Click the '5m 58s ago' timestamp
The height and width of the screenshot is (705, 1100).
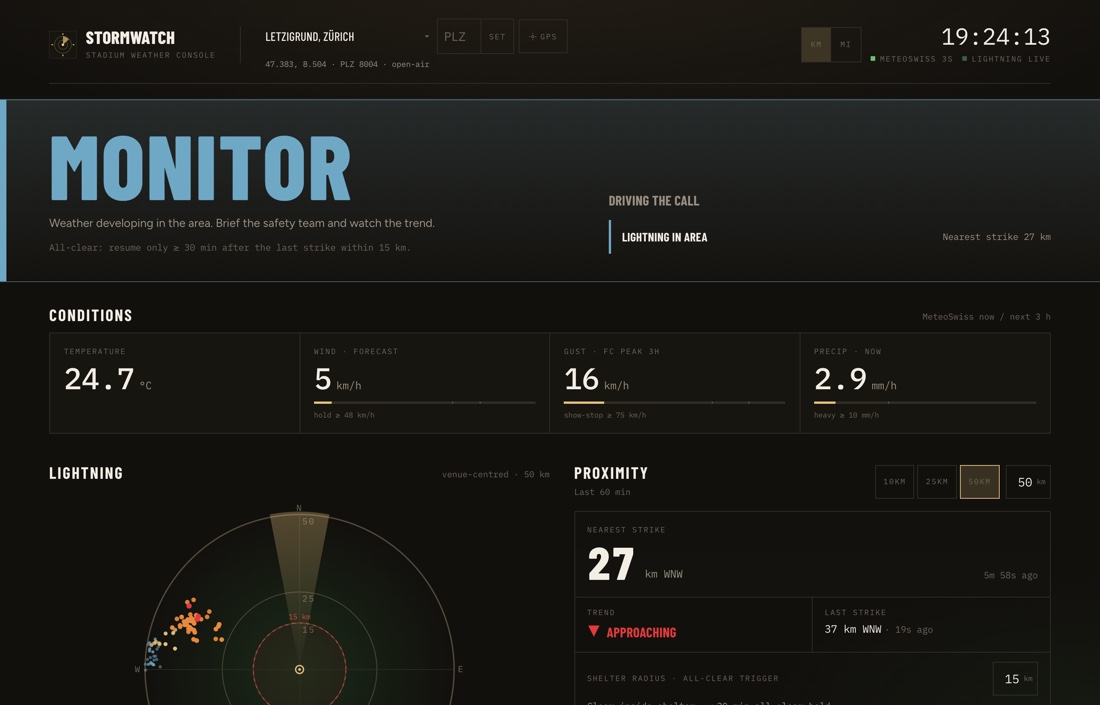pos(1010,575)
